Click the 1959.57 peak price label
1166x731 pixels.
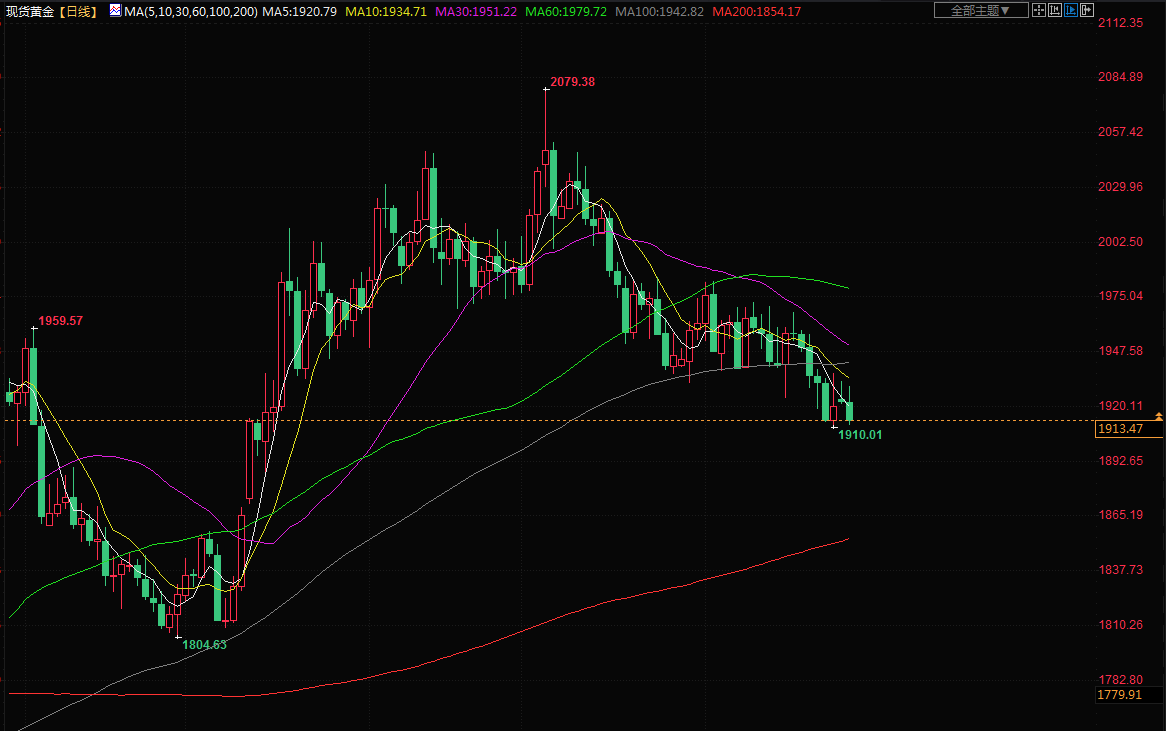point(60,322)
